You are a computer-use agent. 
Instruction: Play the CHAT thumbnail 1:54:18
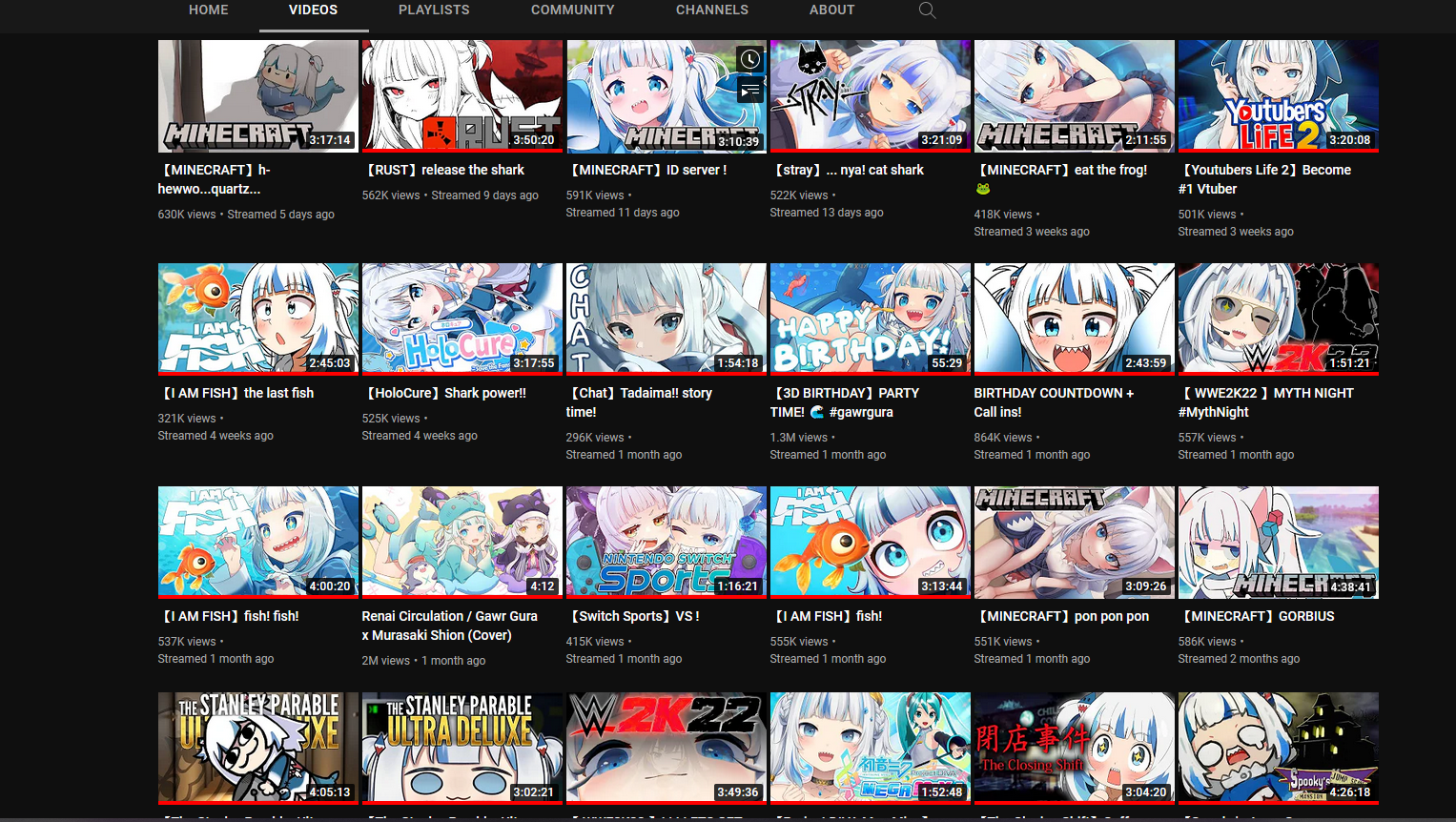click(x=666, y=319)
